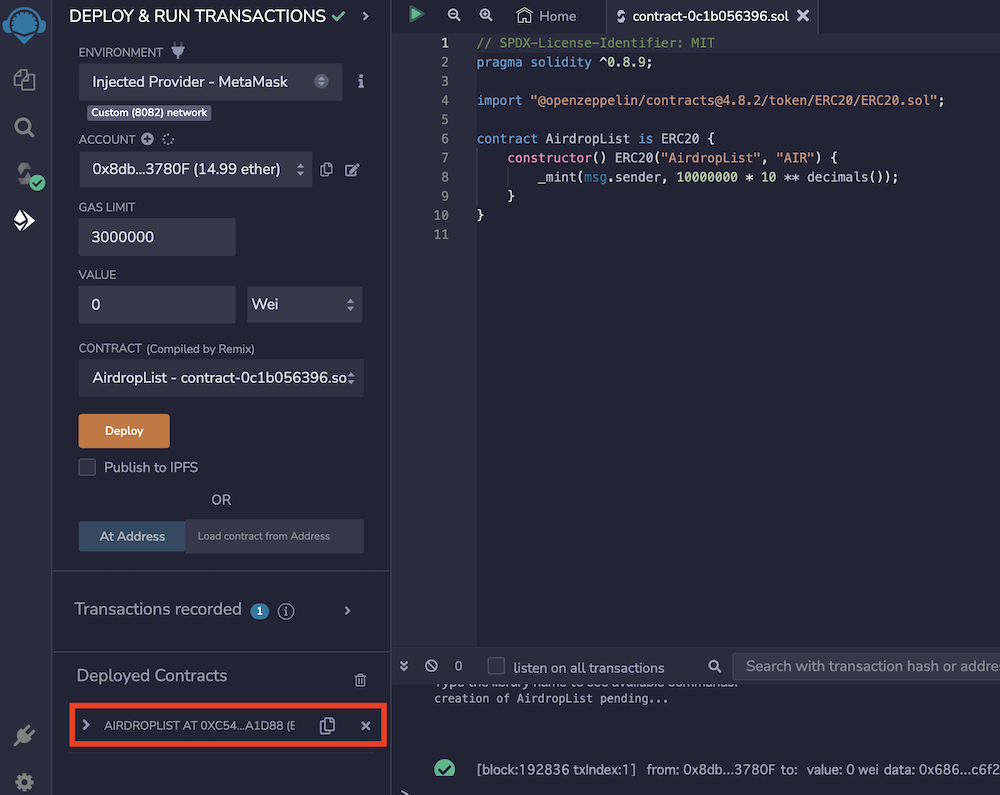Image resolution: width=1000 pixels, height=795 pixels.
Task: Copy the deployed AirdropList contract address
Action: (x=327, y=726)
